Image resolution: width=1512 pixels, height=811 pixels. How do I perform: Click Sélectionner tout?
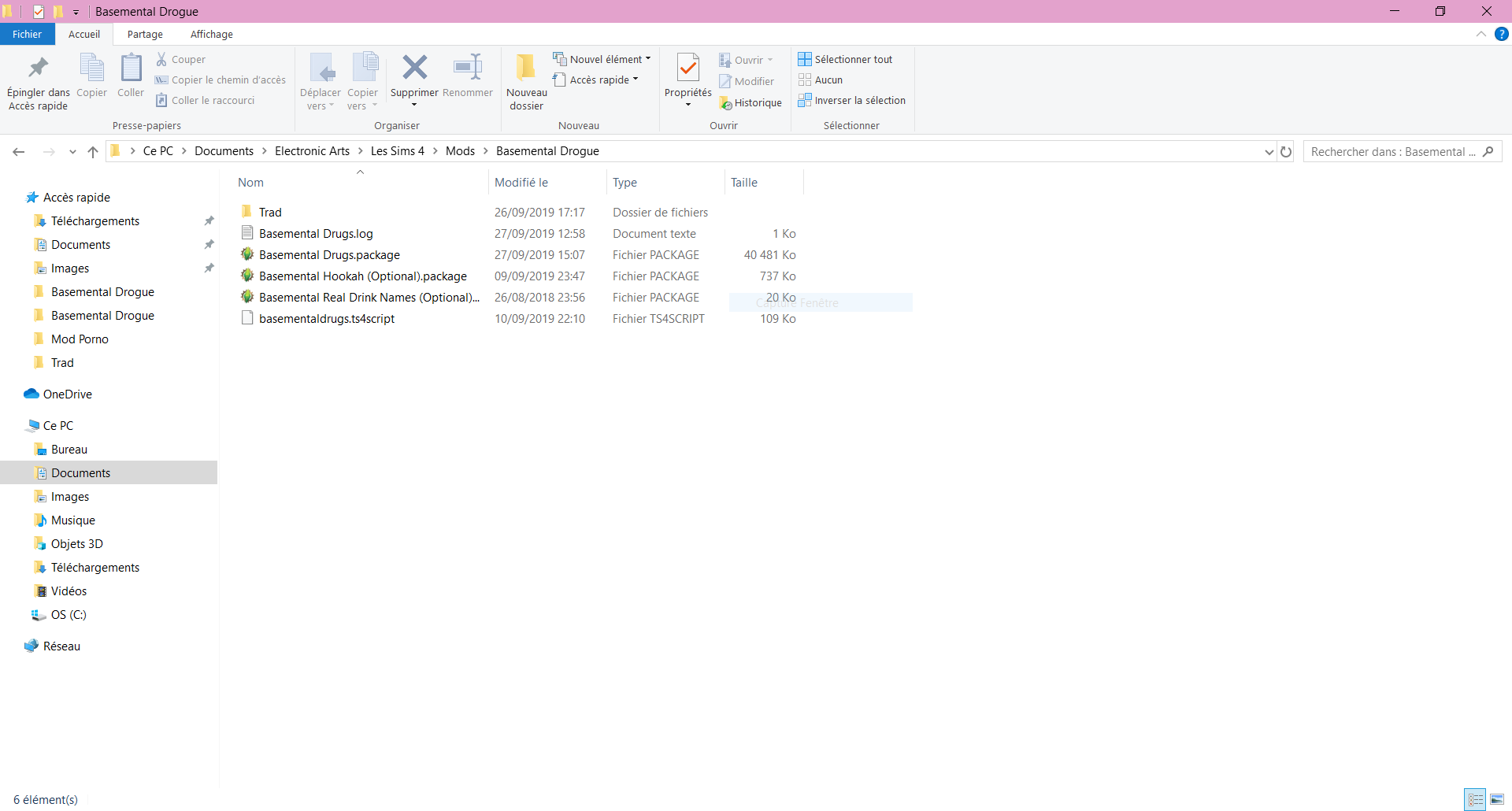(x=845, y=59)
